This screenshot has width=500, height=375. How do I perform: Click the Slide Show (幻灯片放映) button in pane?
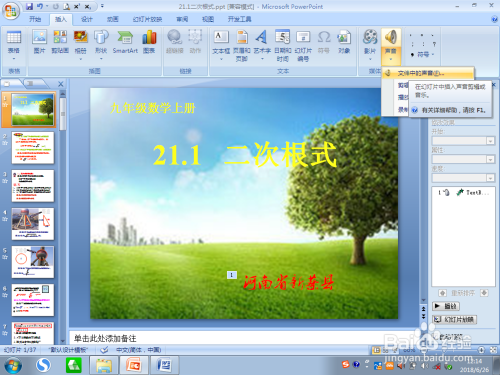(454, 320)
